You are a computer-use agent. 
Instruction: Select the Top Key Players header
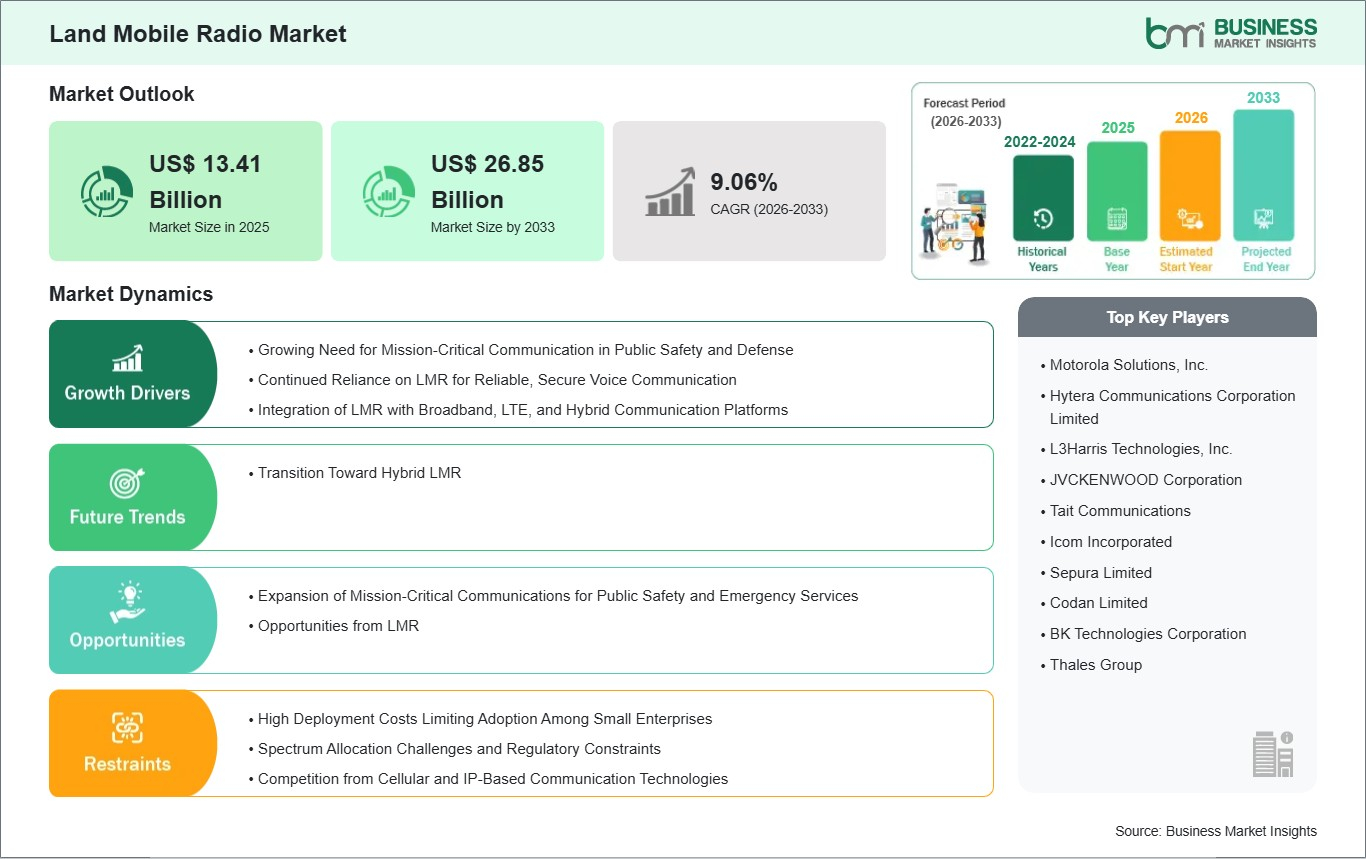(x=1167, y=317)
